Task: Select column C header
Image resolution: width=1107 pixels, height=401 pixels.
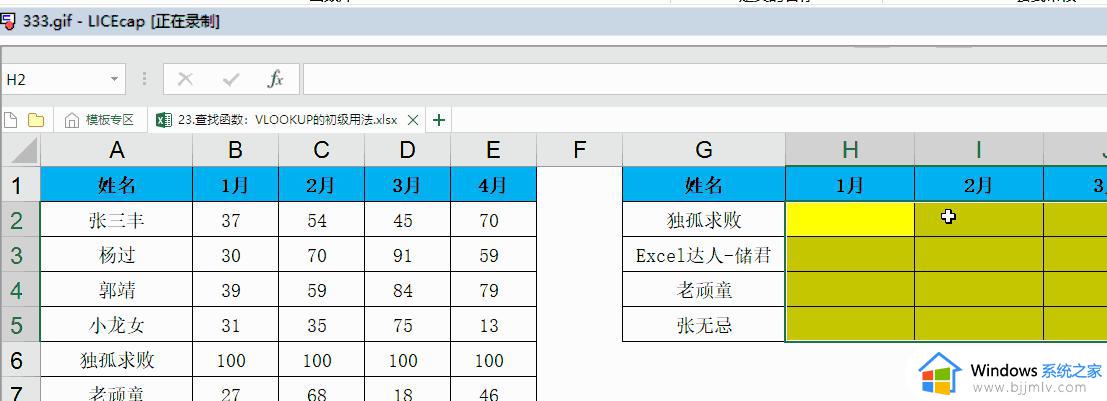Action: 321,150
